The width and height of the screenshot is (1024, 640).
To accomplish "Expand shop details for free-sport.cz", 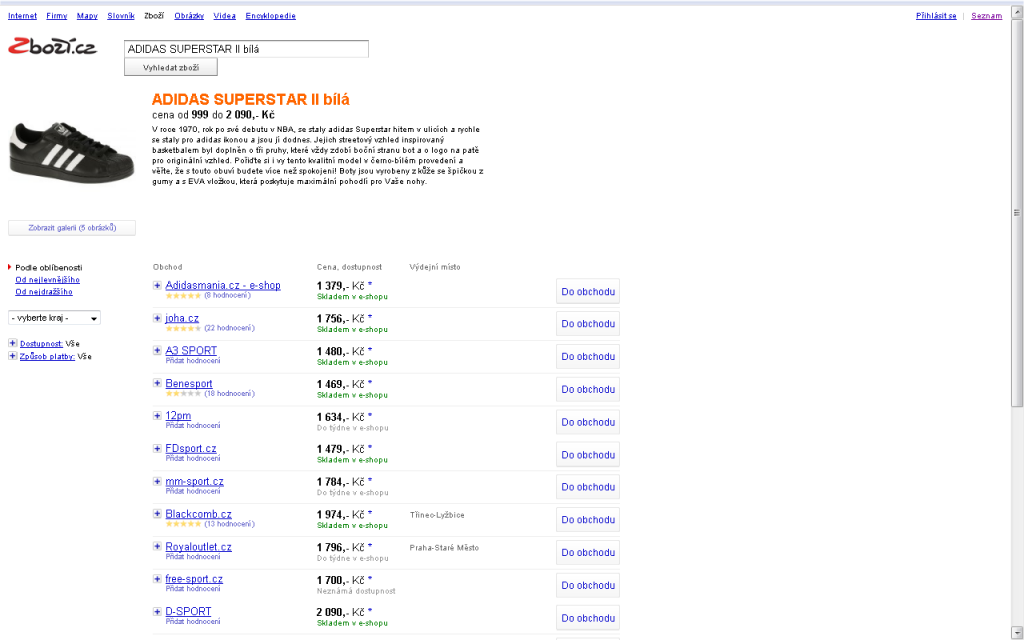I will pos(157,579).
